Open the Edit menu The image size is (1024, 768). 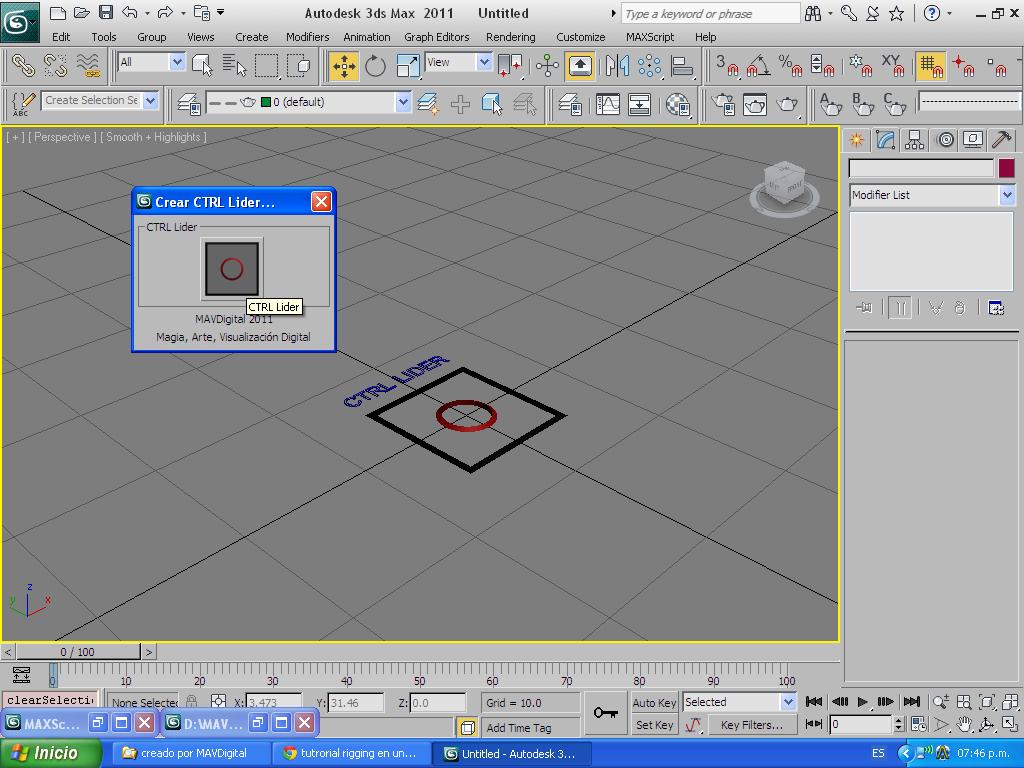tap(61, 37)
